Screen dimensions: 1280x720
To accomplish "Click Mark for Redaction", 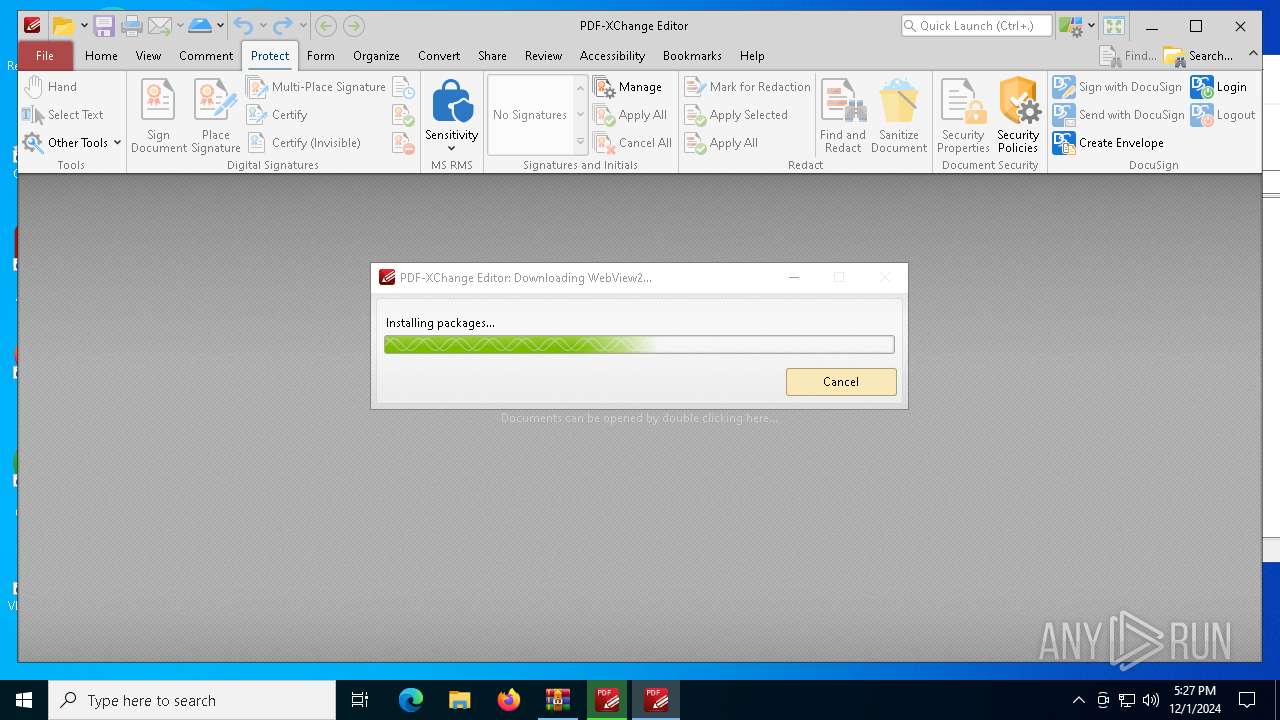I will point(748,87).
